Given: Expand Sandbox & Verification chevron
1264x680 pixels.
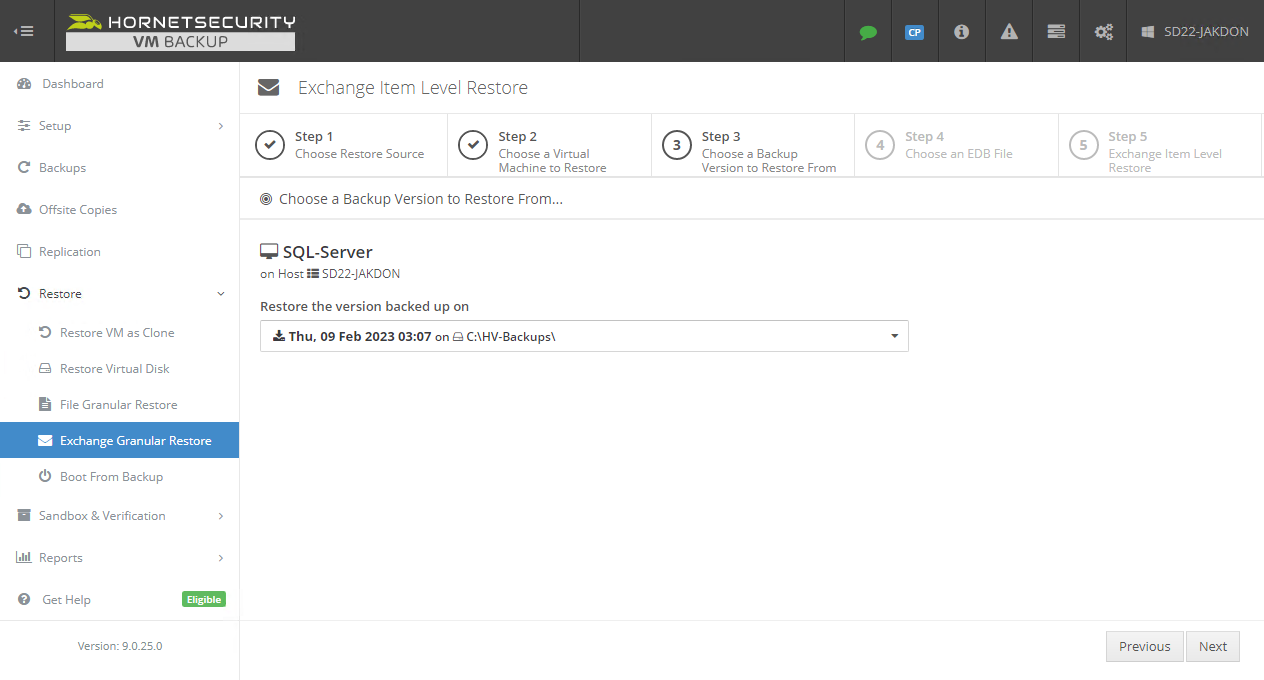Looking at the screenshot, I should tap(221, 516).
